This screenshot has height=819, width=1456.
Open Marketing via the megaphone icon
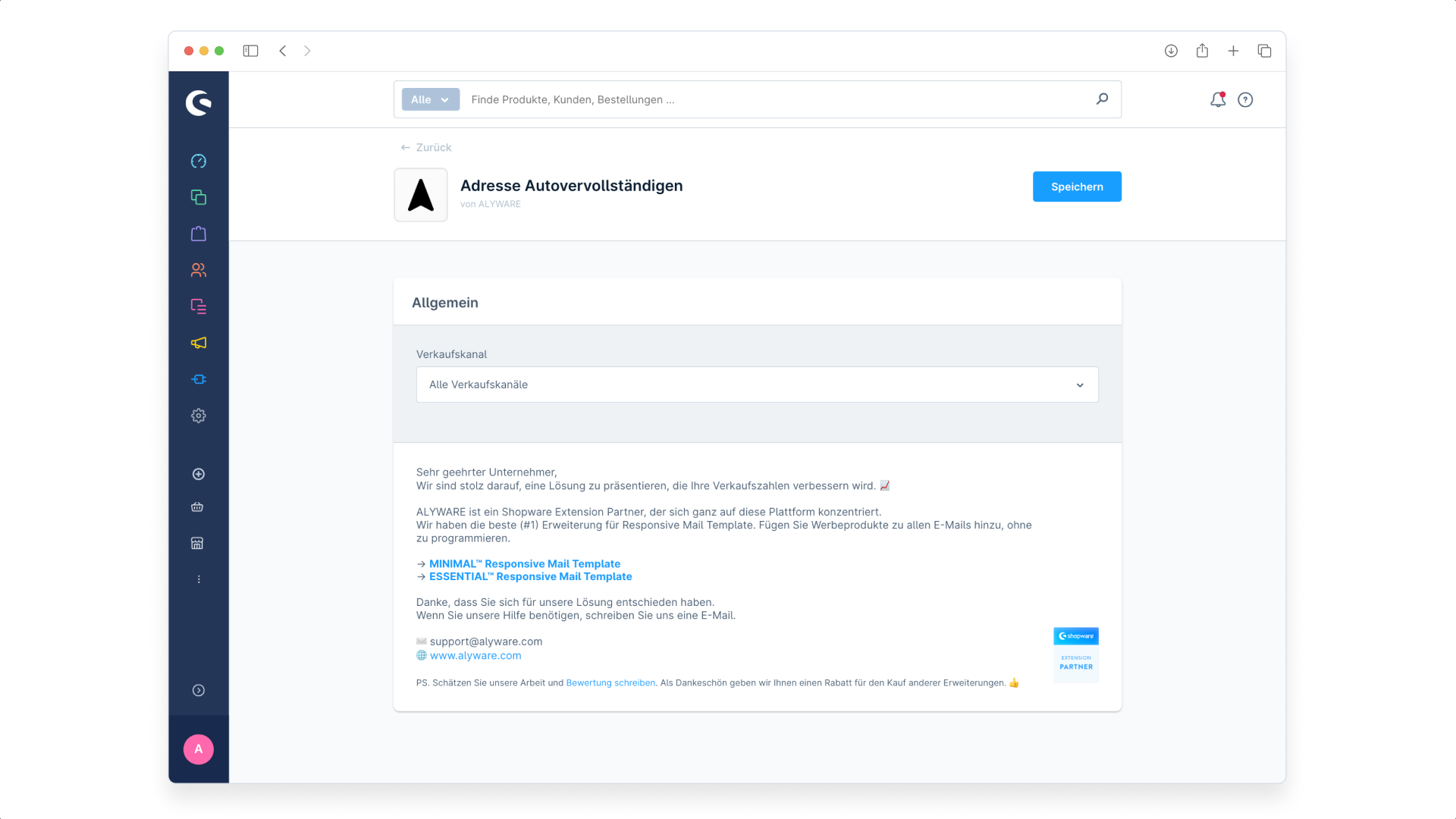pos(198,343)
